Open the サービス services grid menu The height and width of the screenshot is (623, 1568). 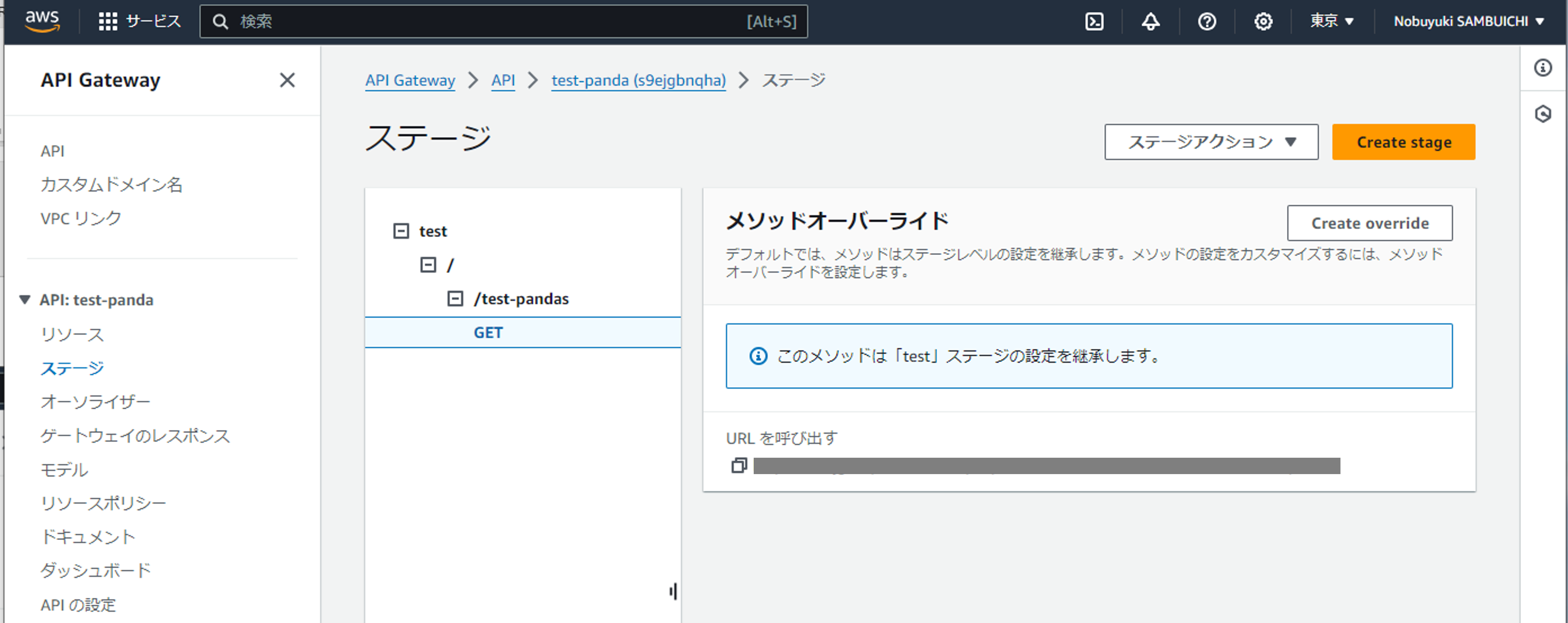click(x=140, y=21)
